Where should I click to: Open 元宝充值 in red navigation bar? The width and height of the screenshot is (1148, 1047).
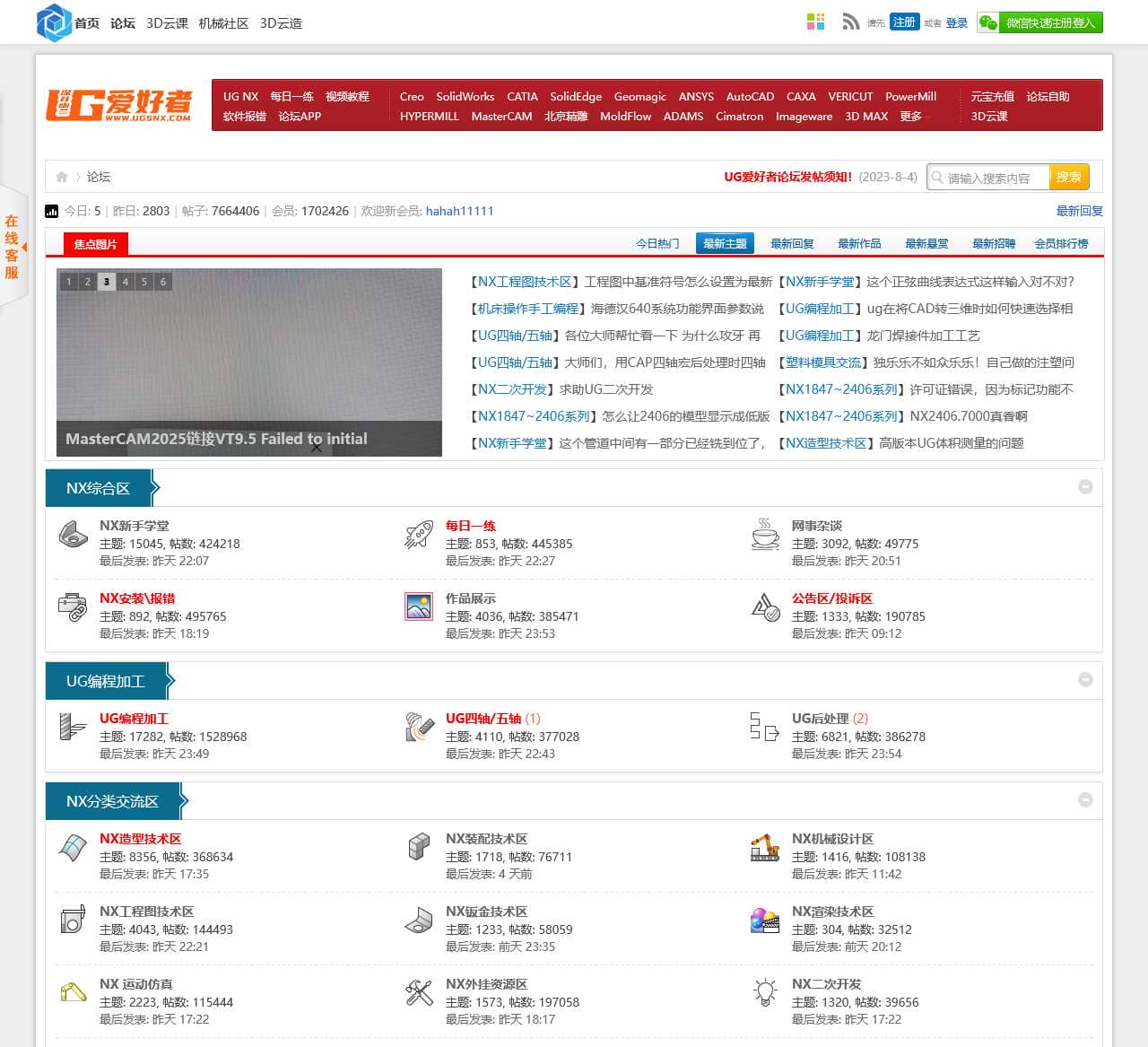(x=993, y=97)
